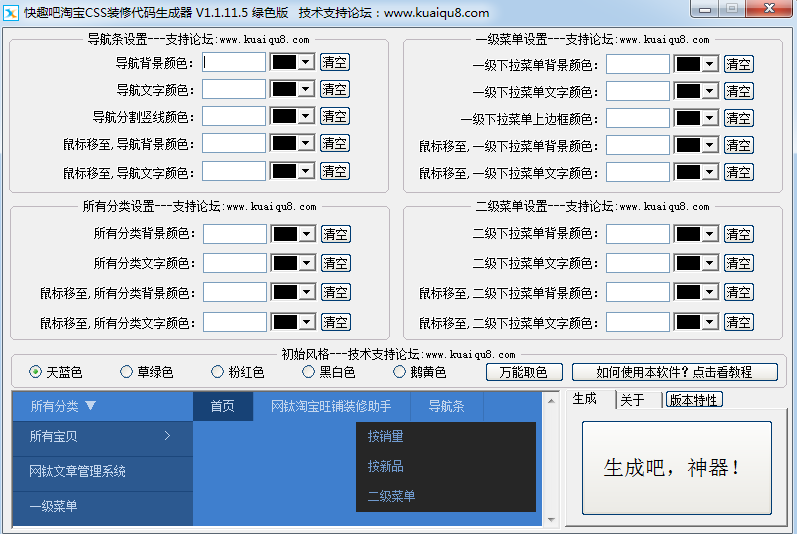Click the app icon in the title bar
797x534 pixels.
point(13,13)
